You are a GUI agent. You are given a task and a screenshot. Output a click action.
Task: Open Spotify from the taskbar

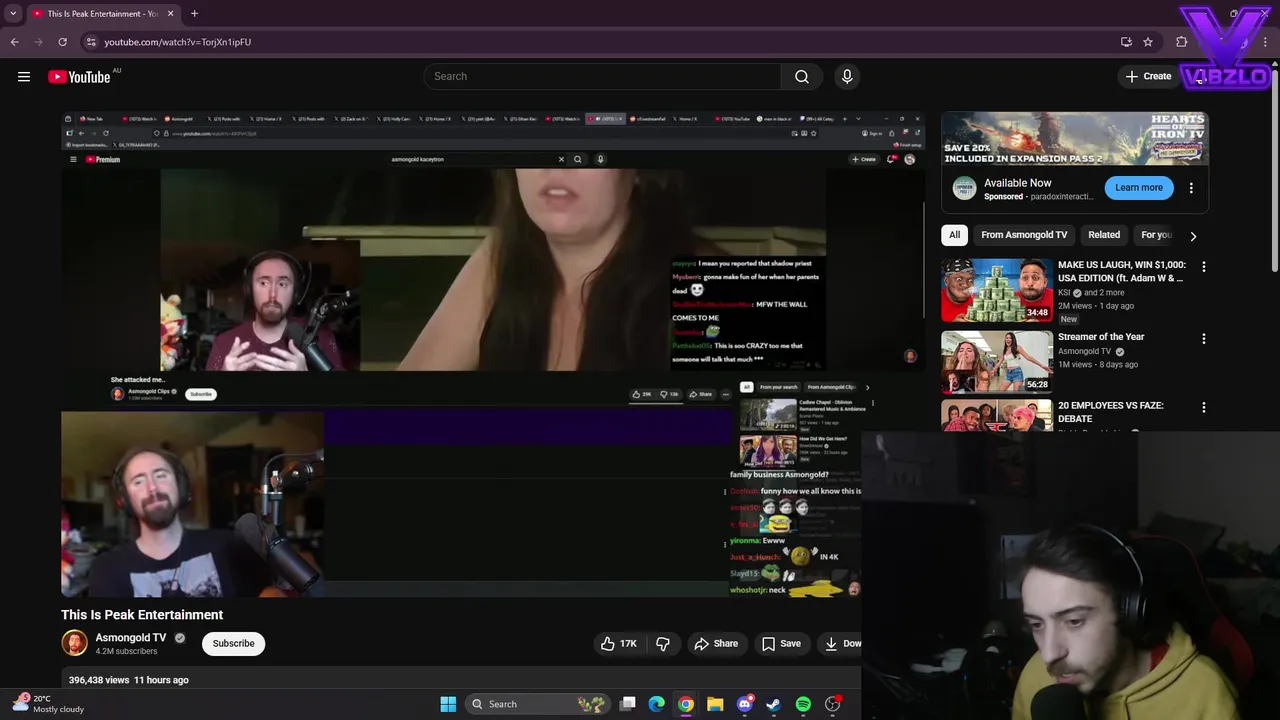coord(803,704)
